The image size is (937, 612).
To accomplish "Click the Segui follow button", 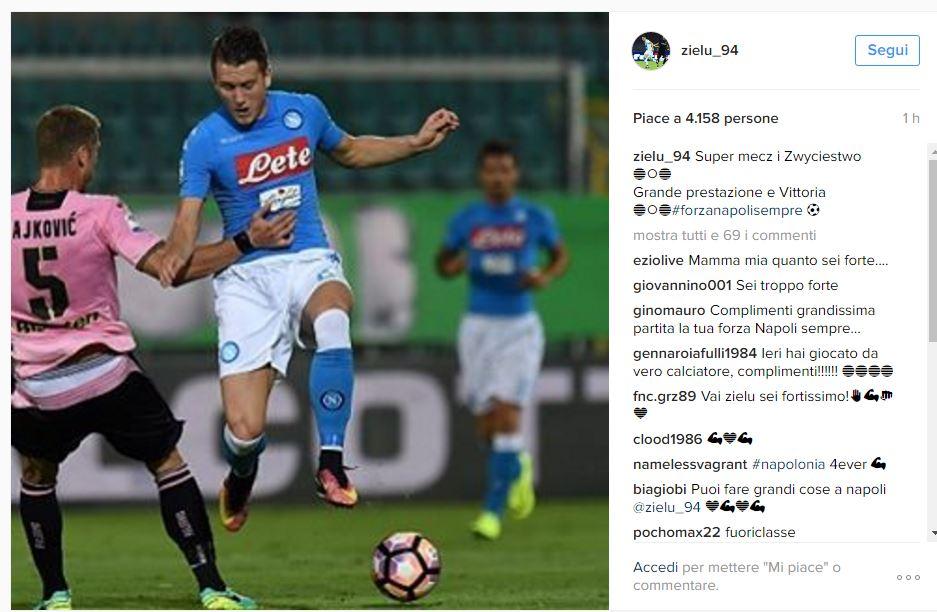I will coord(887,50).
